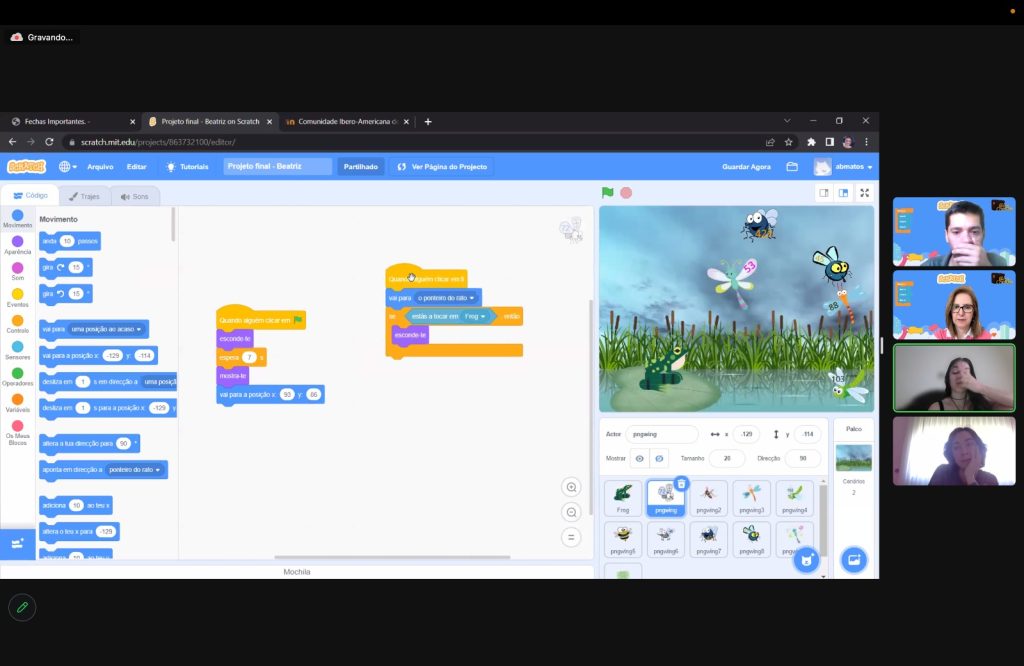
Task: Expand the abmatos account menu
Action: (844, 167)
